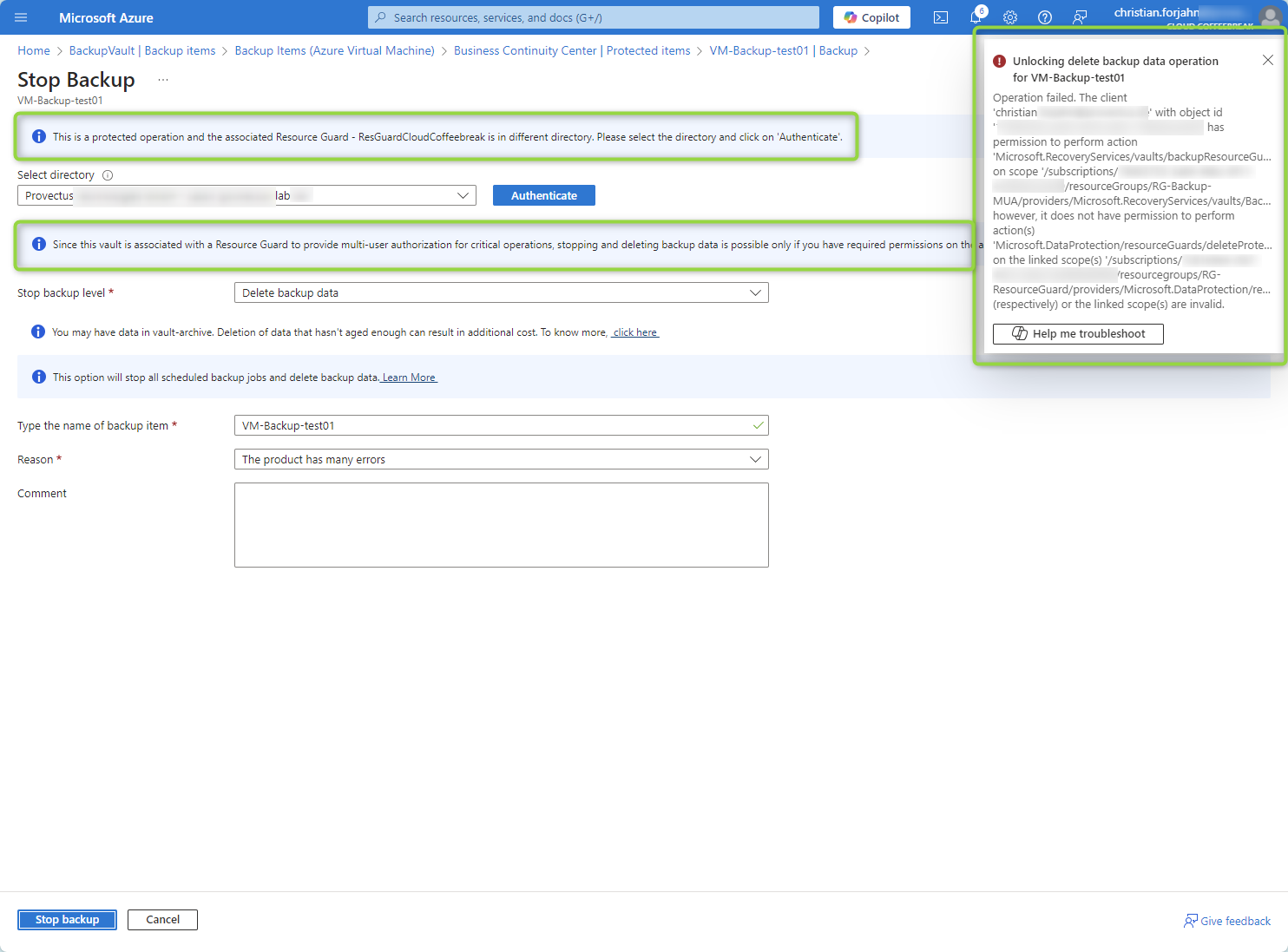Open the notifications bell
The height and width of the screenshot is (952, 1288).
976,17
